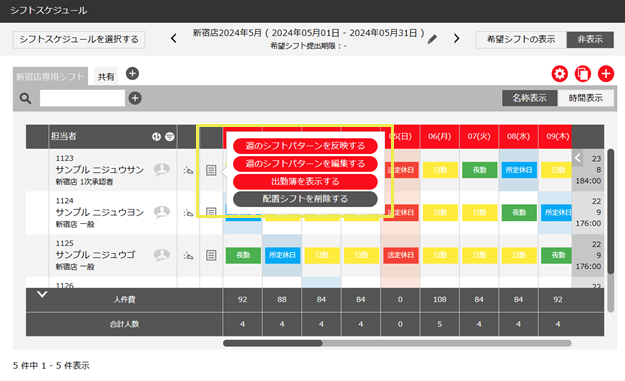Viewport: 625px width, 381px height.
Task: Click the vertical scrollbar thumb
Action: pos(610,211)
